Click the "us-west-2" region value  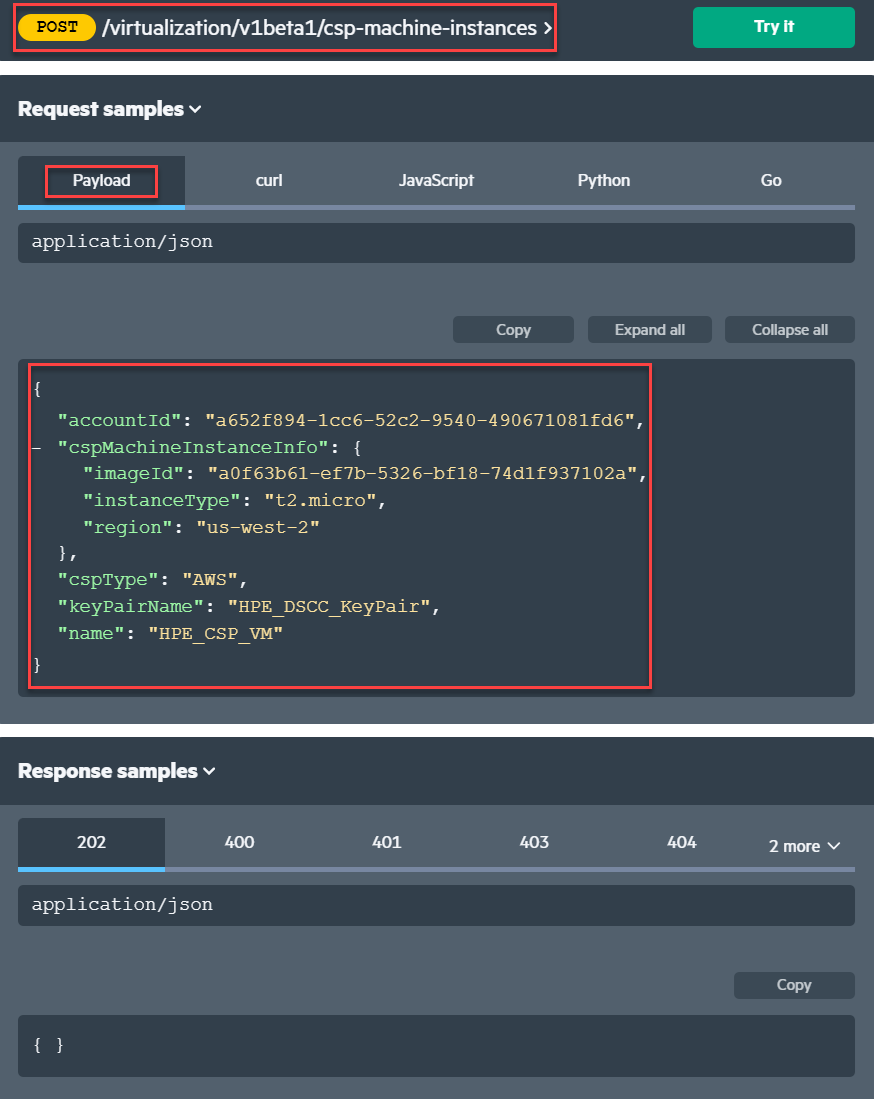(x=257, y=527)
